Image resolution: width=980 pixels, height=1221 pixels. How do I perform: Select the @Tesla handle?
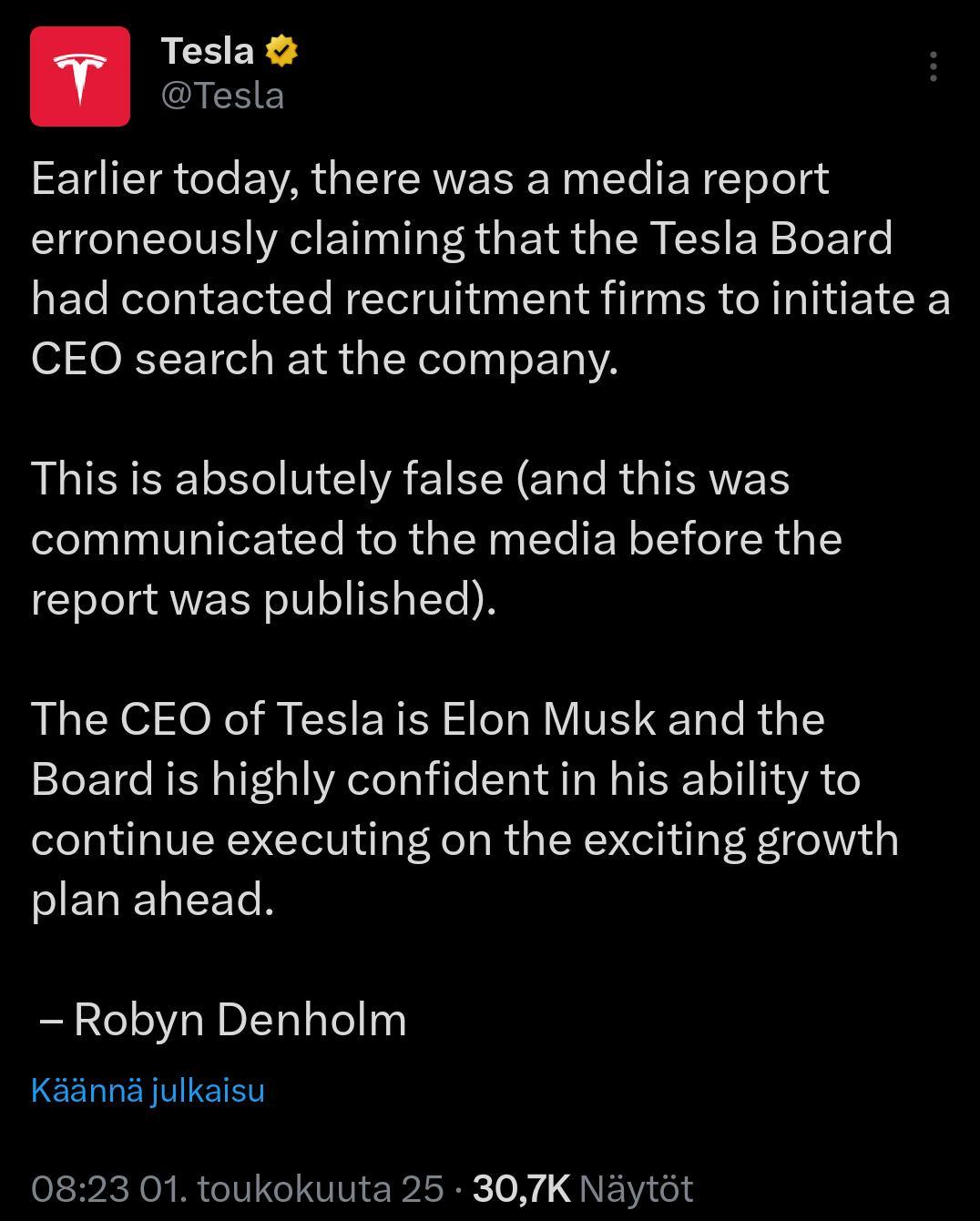223,96
